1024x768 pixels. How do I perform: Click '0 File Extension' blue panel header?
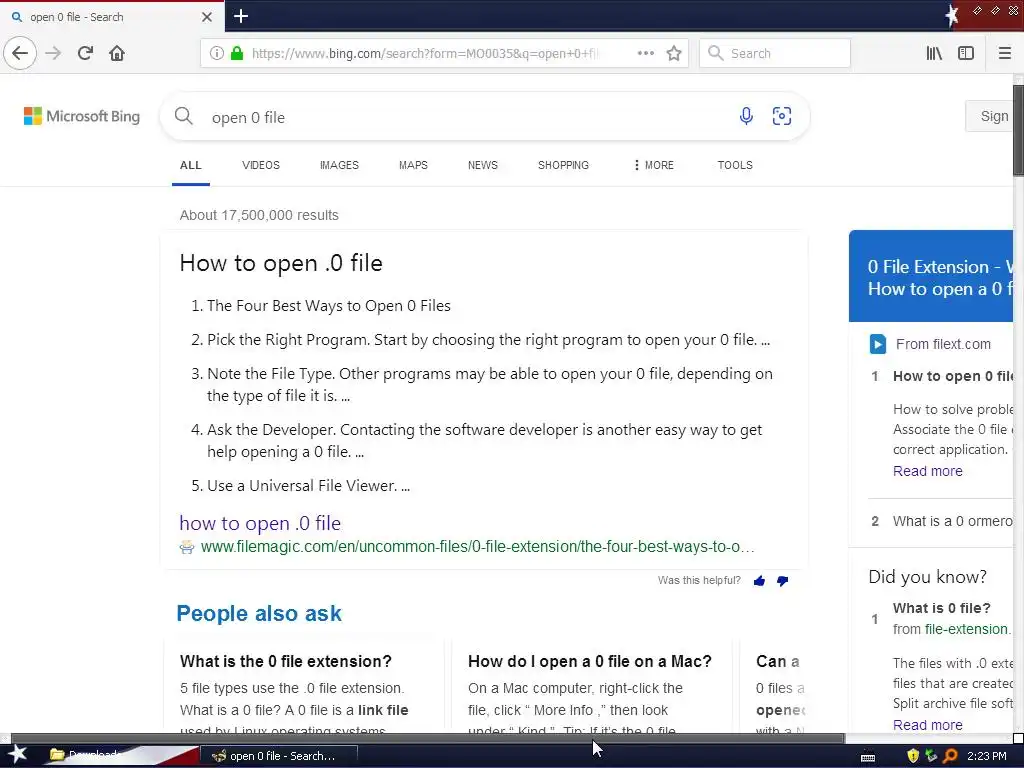pyautogui.click(x=931, y=276)
